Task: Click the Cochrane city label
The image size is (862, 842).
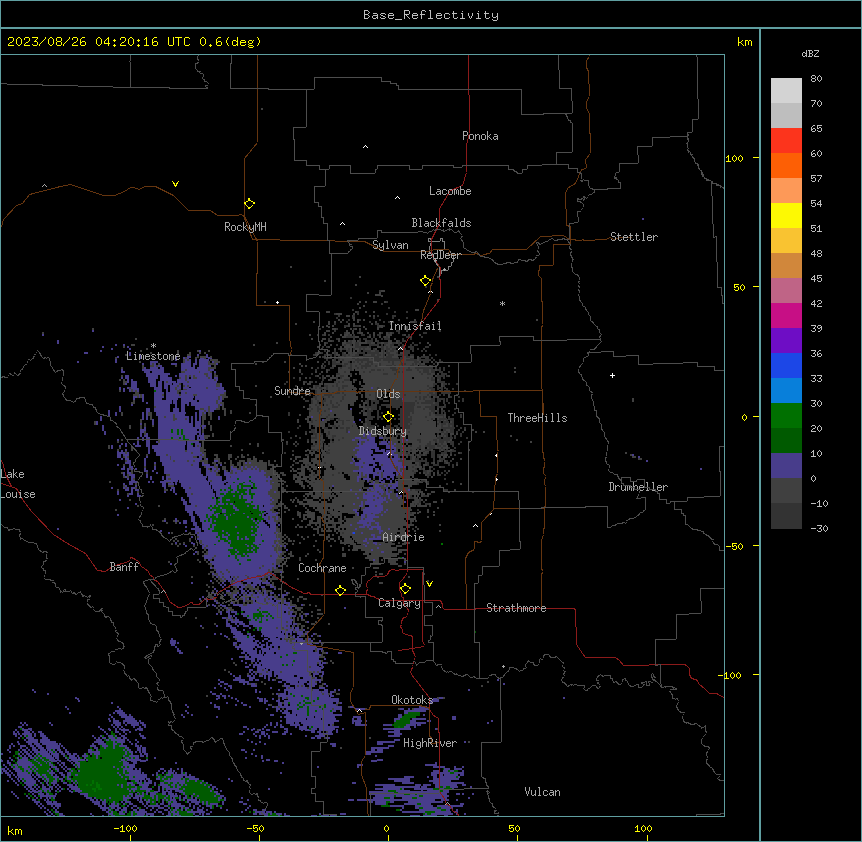Action: [x=322, y=568]
